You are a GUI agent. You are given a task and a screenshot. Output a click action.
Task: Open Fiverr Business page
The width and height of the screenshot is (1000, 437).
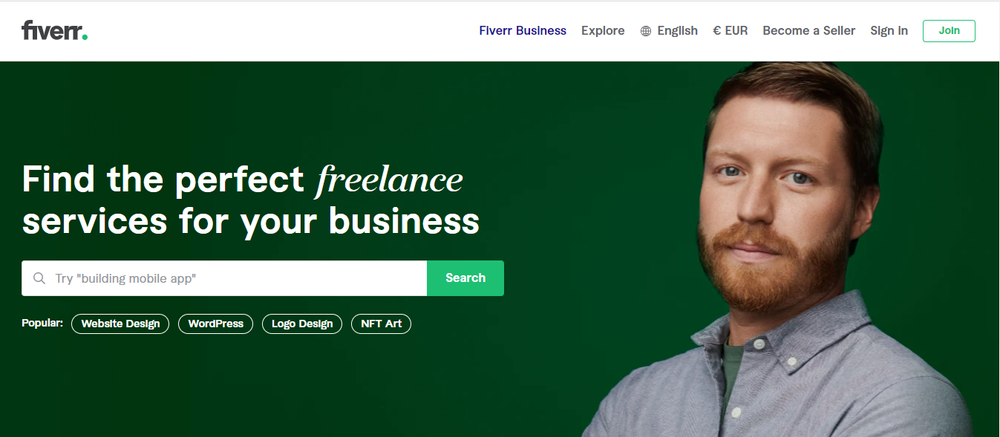click(x=522, y=31)
